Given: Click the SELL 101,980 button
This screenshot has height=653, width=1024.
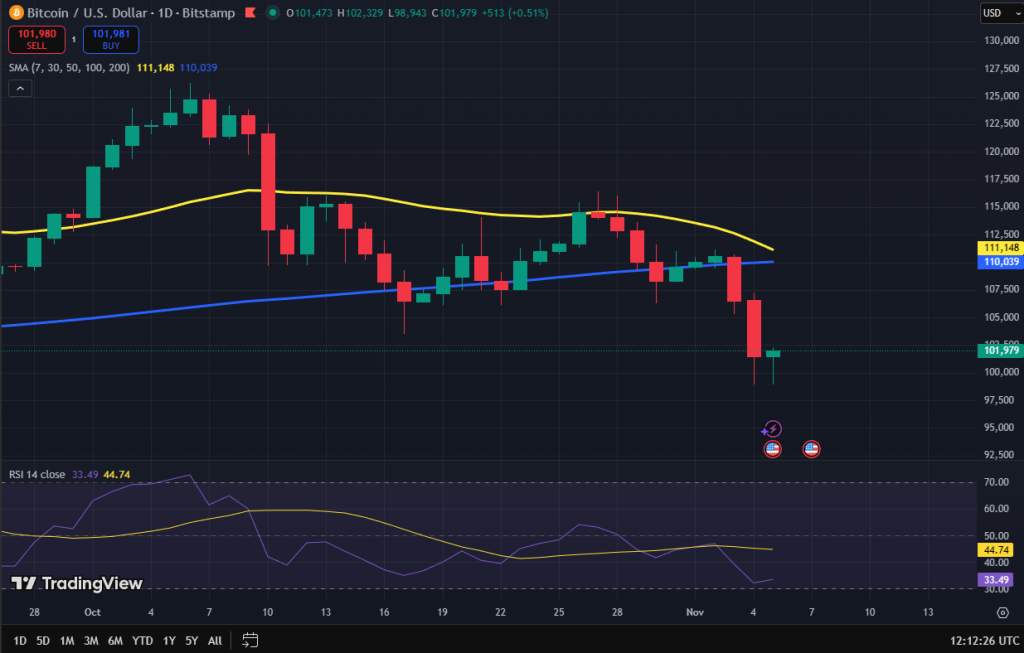Looking at the screenshot, I should 36,39.
